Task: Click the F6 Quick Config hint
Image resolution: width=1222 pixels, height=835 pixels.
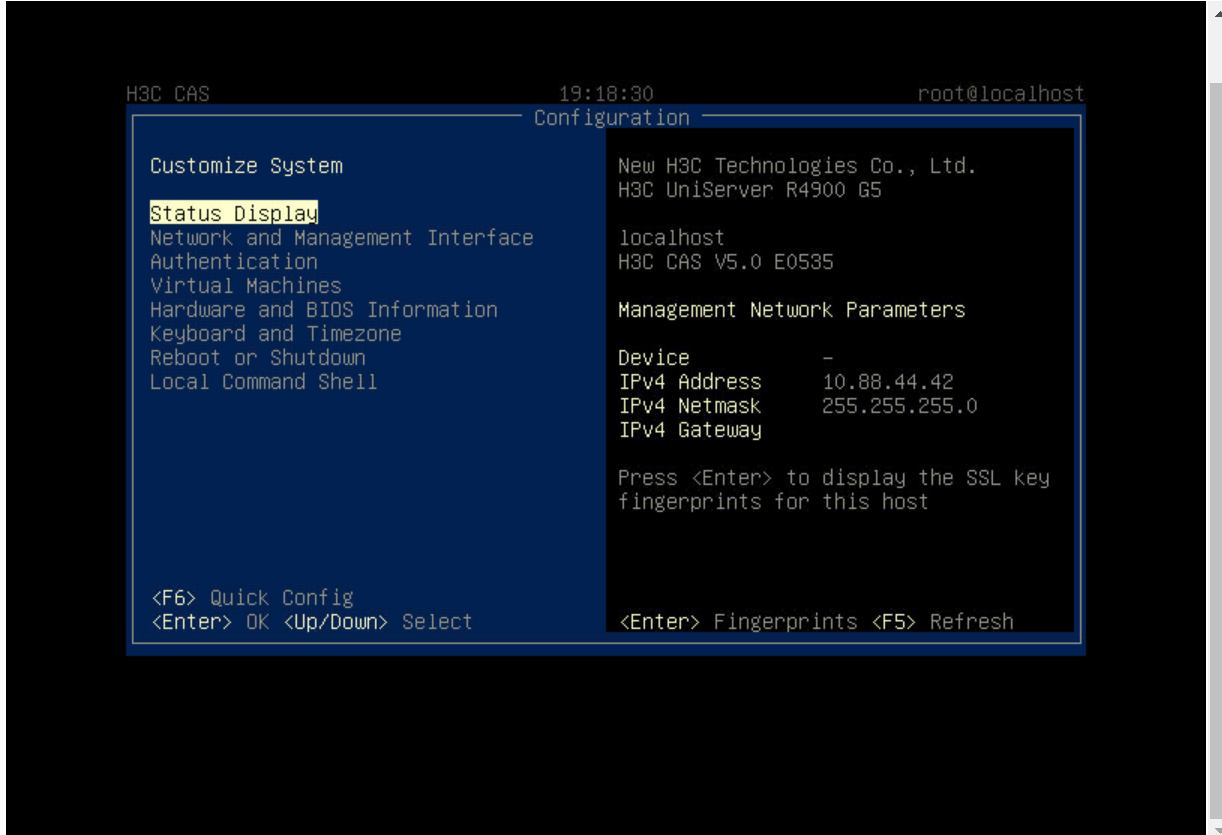Action: tap(252, 598)
